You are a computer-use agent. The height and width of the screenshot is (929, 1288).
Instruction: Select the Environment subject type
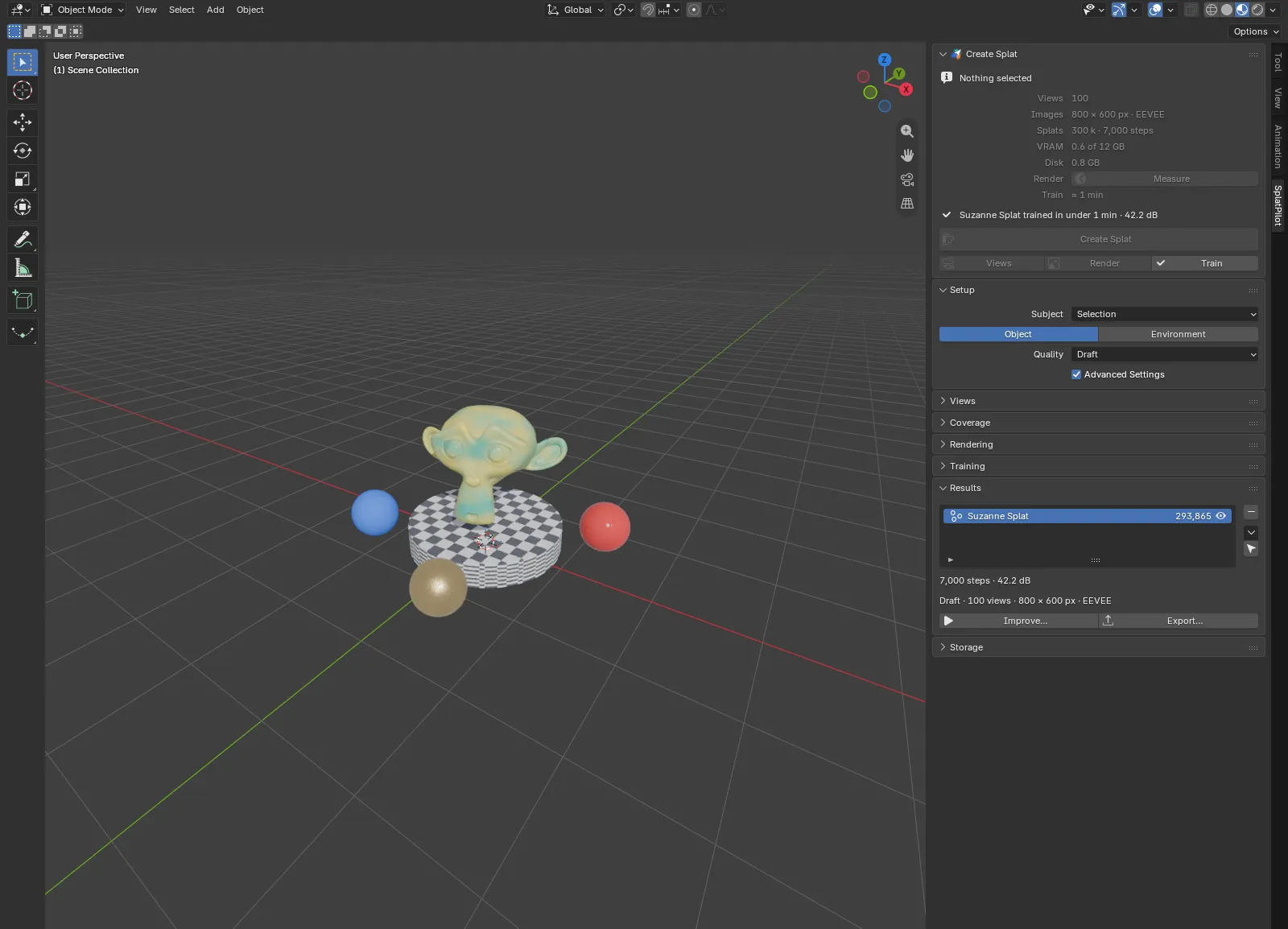(x=1178, y=334)
